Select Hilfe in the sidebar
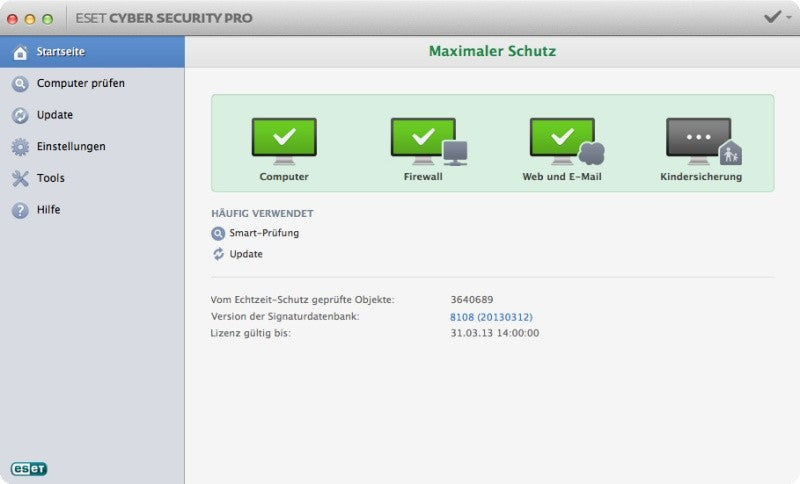The height and width of the screenshot is (484, 800). pyautogui.click(x=92, y=210)
